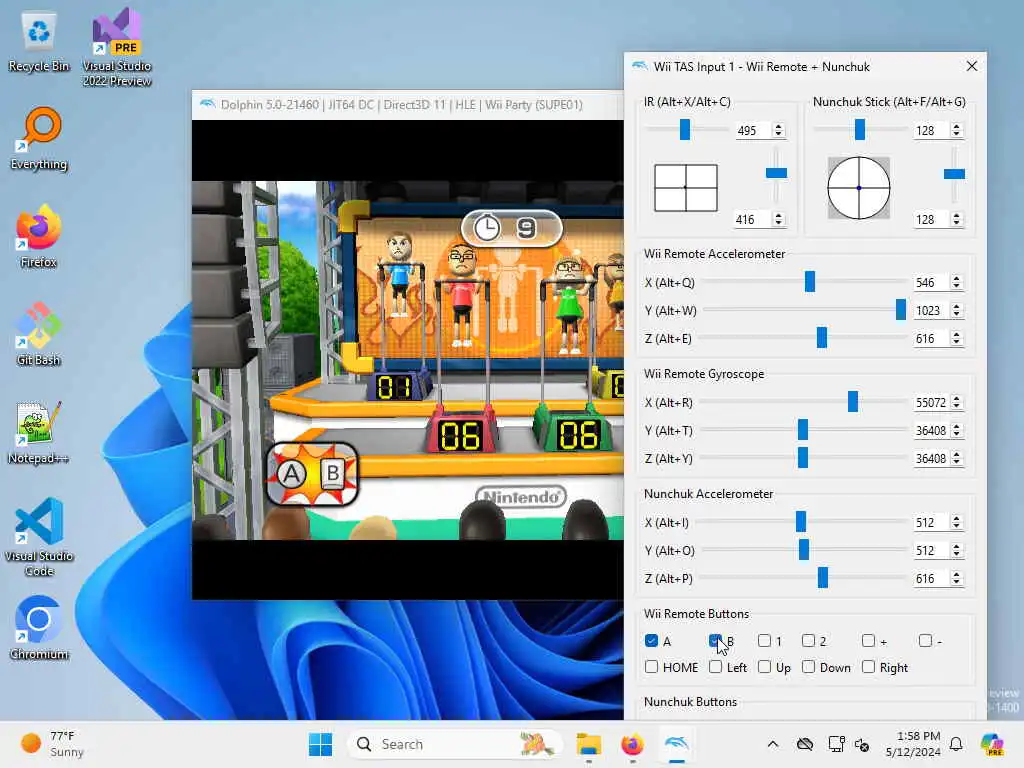The image size is (1024, 768).
Task: Click Wii Remote Gyroscope X slider
Action: [853, 402]
